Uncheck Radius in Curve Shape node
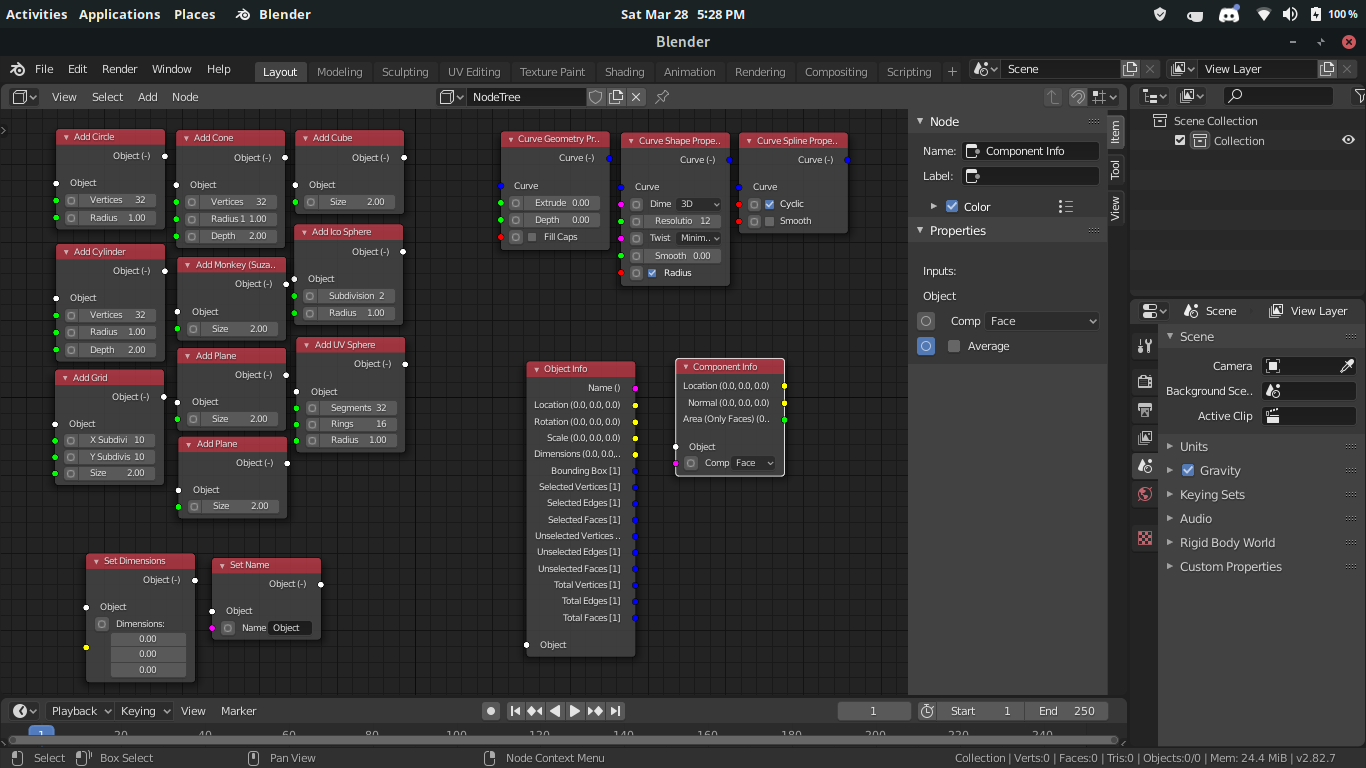The width and height of the screenshot is (1366, 768). coord(652,273)
